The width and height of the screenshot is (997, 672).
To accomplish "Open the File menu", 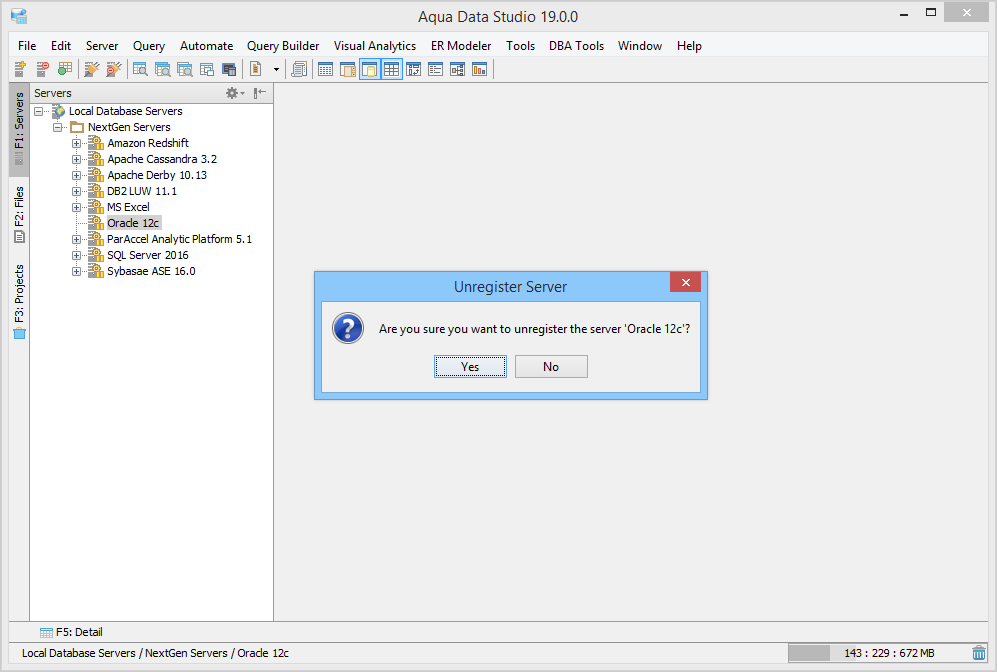I will 27,46.
